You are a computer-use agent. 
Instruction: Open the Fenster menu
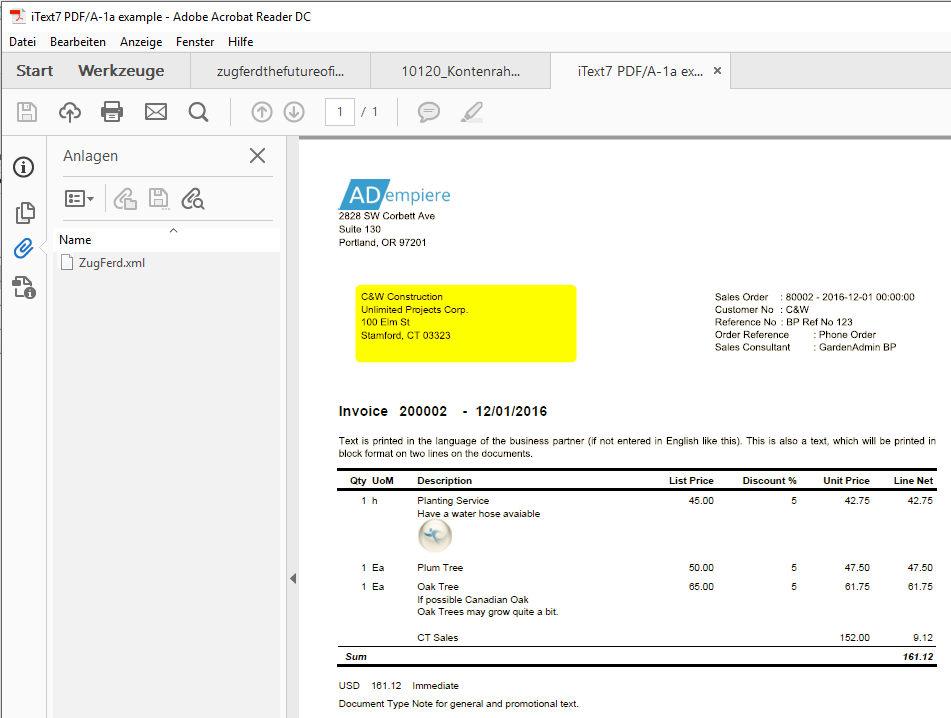pyautogui.click(x=195, y=42)
